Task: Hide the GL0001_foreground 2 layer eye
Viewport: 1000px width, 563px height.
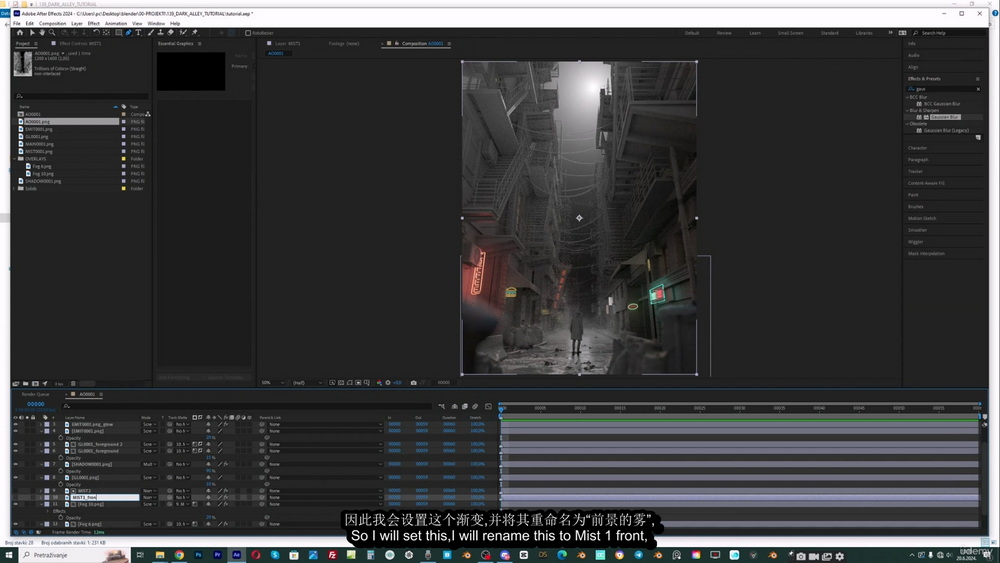Action: click(15, 444)
